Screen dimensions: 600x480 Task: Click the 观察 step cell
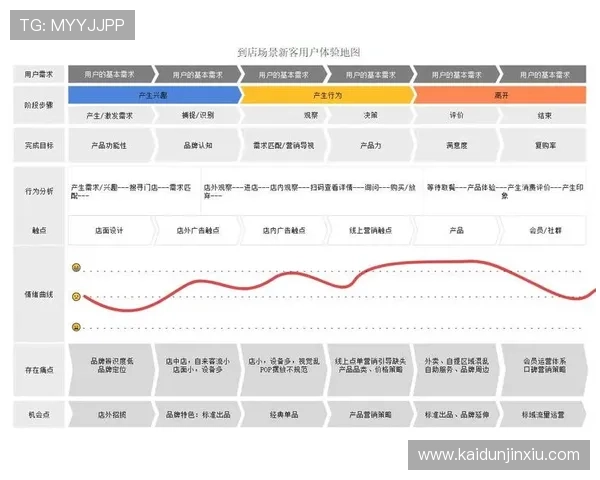[x=284, y=115]
